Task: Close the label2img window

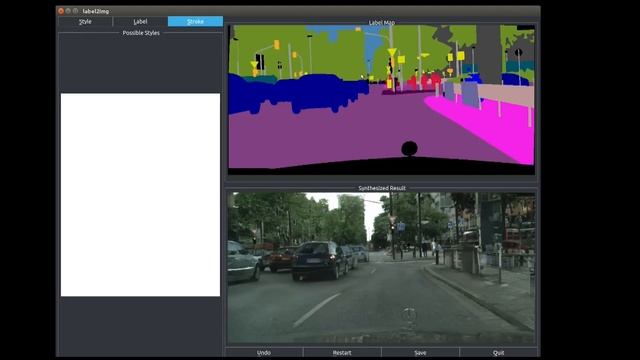Action: [61, 11]
